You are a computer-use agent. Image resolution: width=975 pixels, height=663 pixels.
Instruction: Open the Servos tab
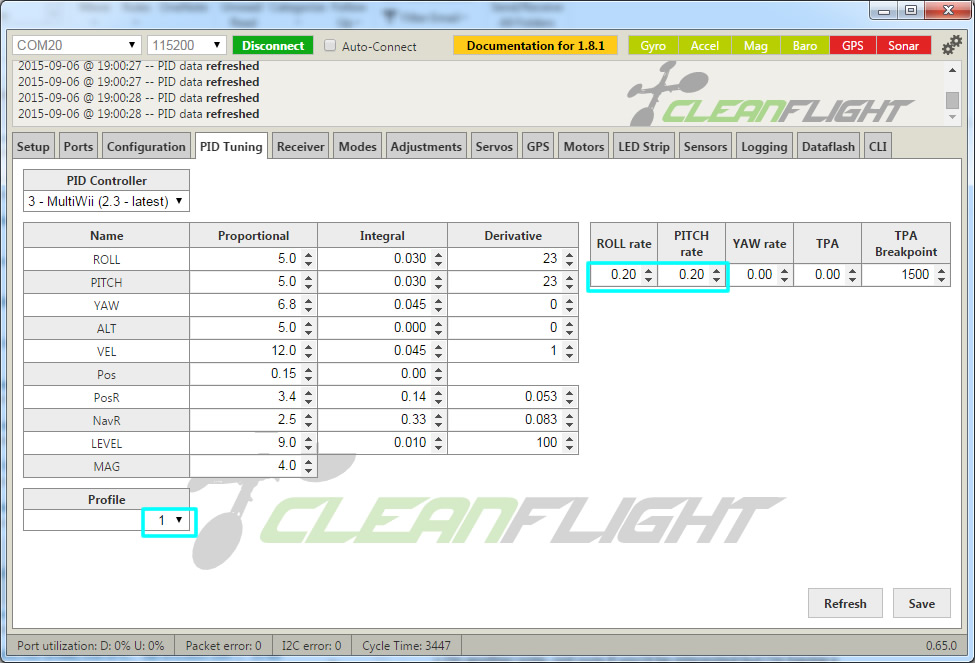[494, 147]
